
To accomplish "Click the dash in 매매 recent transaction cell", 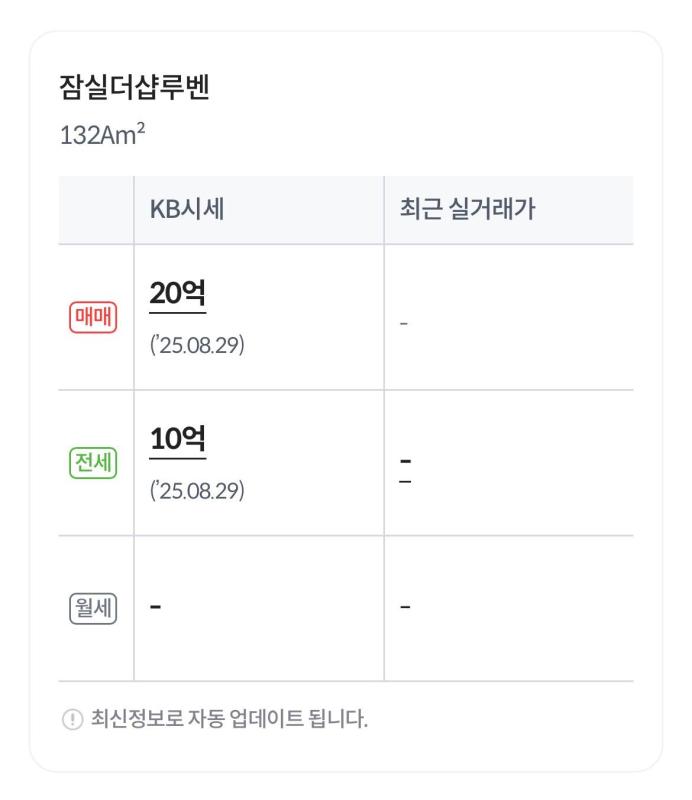I will 404,323.
